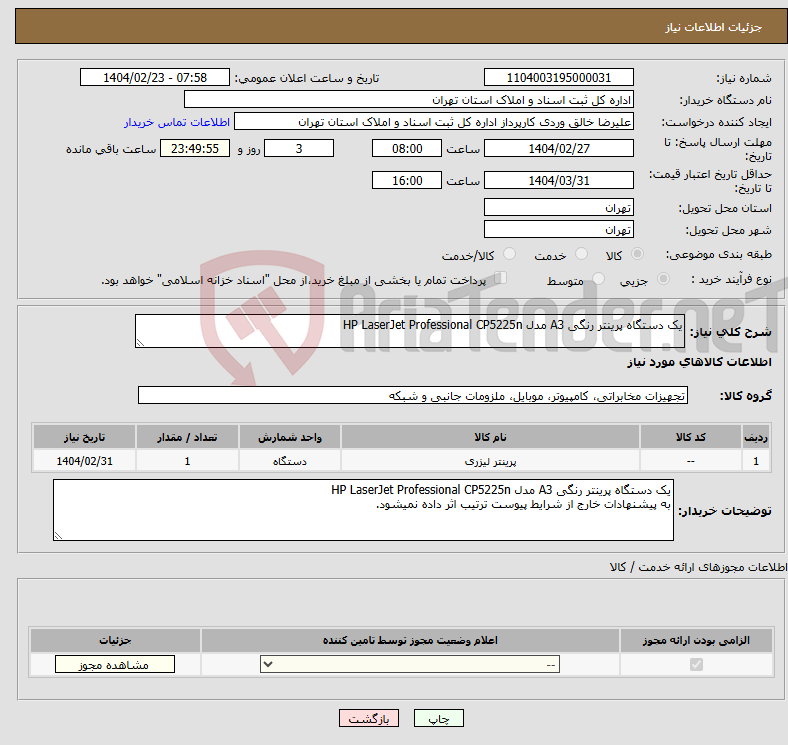Image resolution: width=788 pixels, height=745 pixels.
Task: Click the جزئیات اطلاعات نیاز page title
Action: click(714, 27)
